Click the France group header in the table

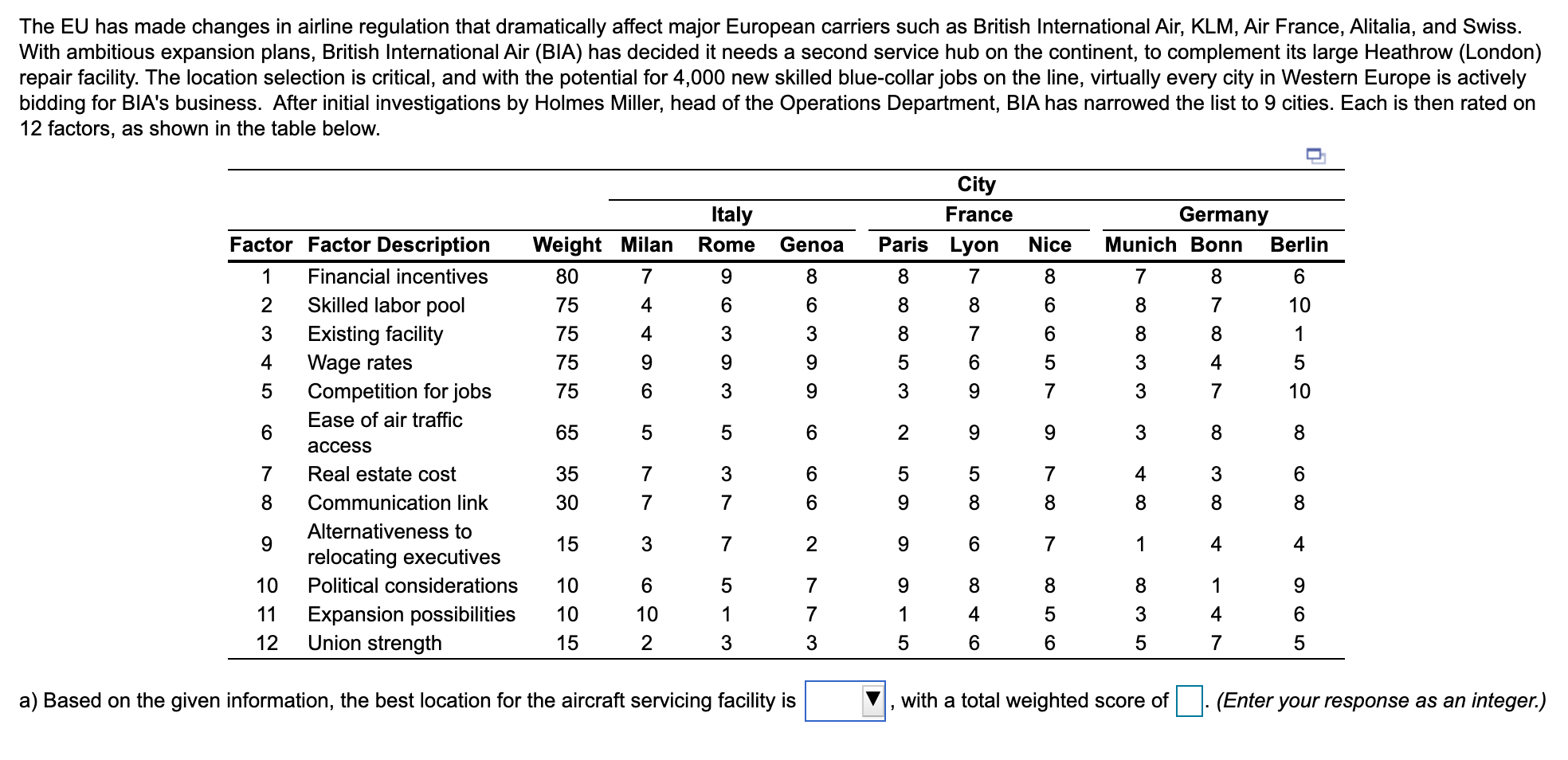978,214
